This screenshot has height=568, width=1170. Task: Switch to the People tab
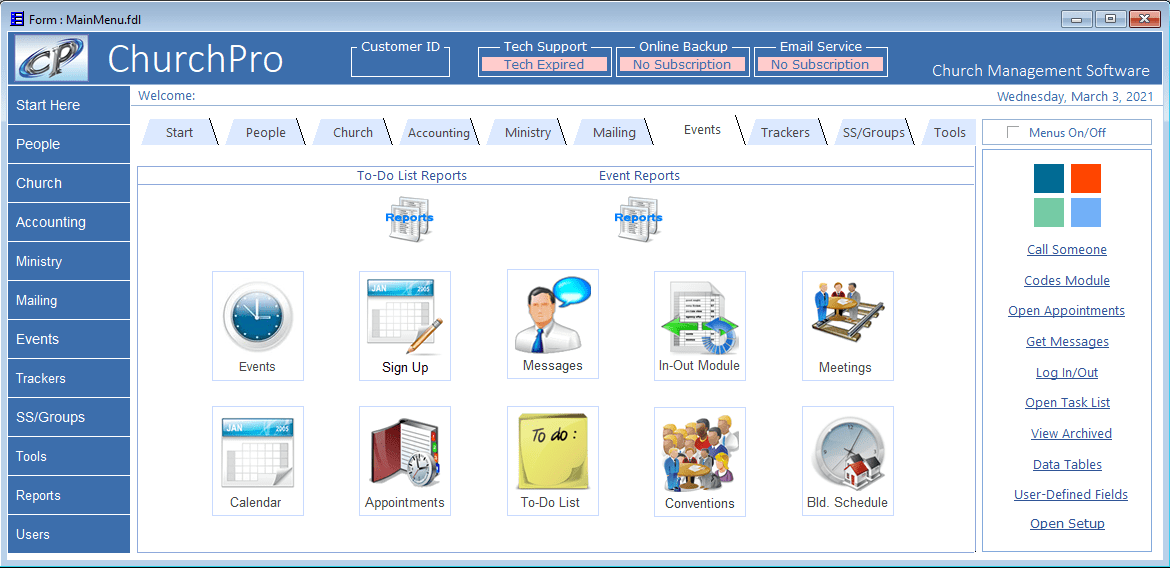pyautogui.click(x=266, y=132)
